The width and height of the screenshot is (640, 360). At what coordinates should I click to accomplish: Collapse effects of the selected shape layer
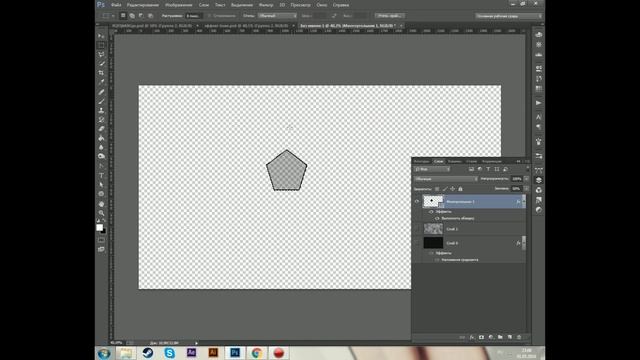click(x=523, y=201)
